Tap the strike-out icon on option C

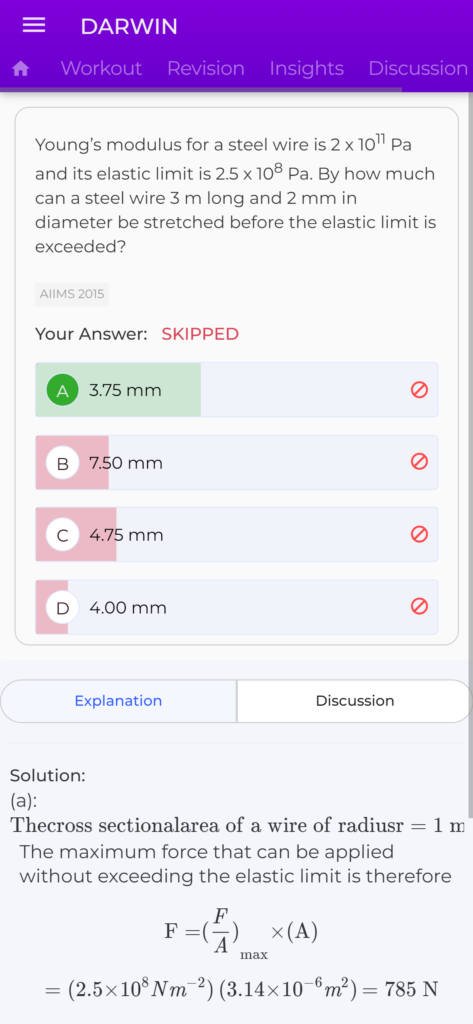coord(419,535)
